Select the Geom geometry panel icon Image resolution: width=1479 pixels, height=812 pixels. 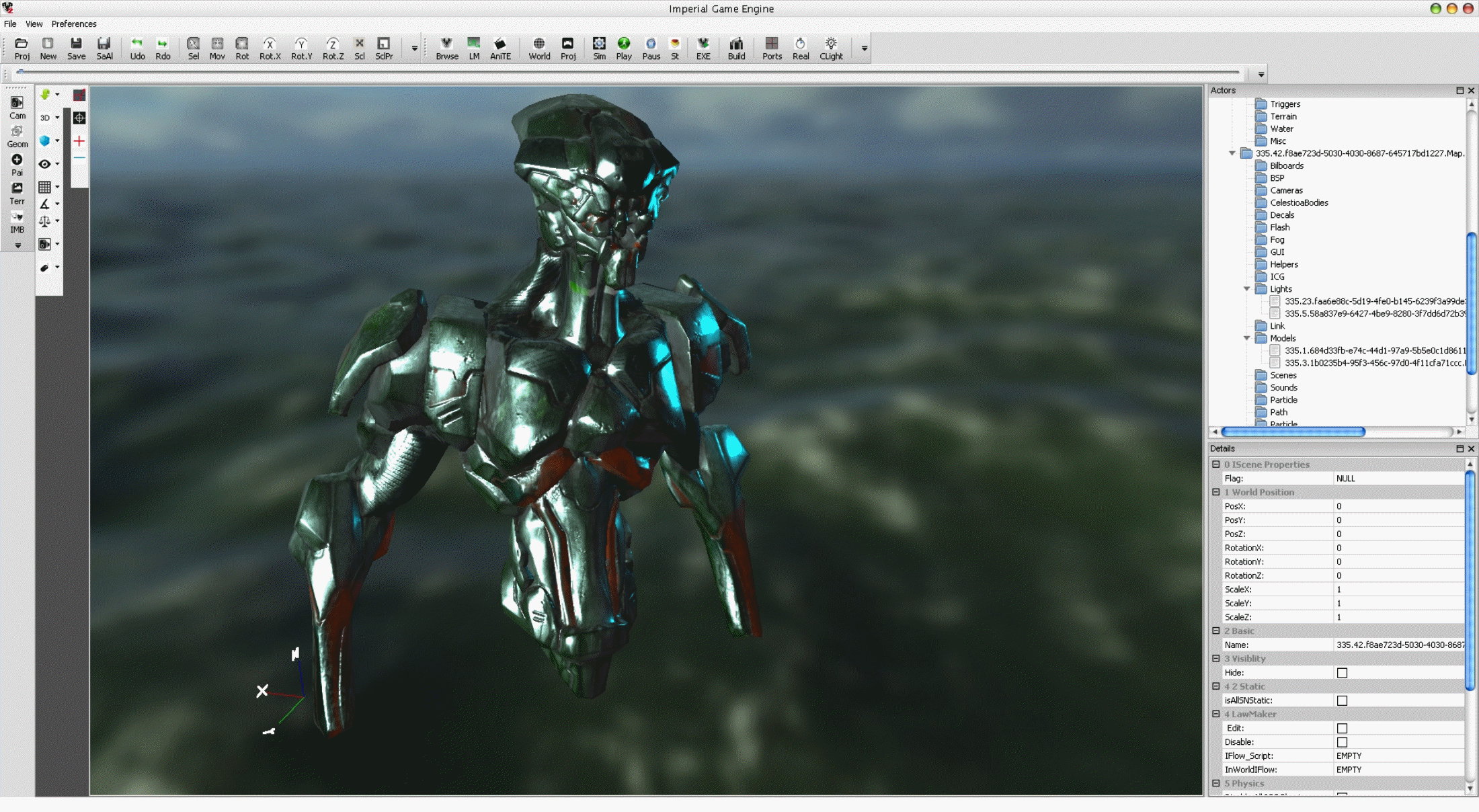17,136
